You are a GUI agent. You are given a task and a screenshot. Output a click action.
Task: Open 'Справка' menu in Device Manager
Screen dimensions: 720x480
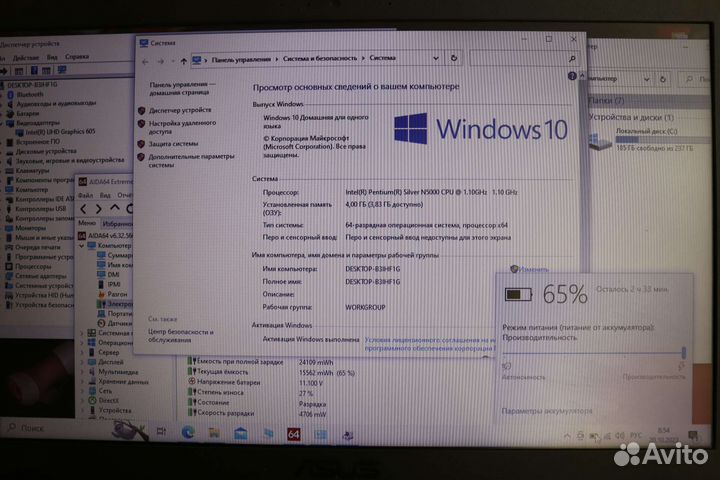[77, 56]
